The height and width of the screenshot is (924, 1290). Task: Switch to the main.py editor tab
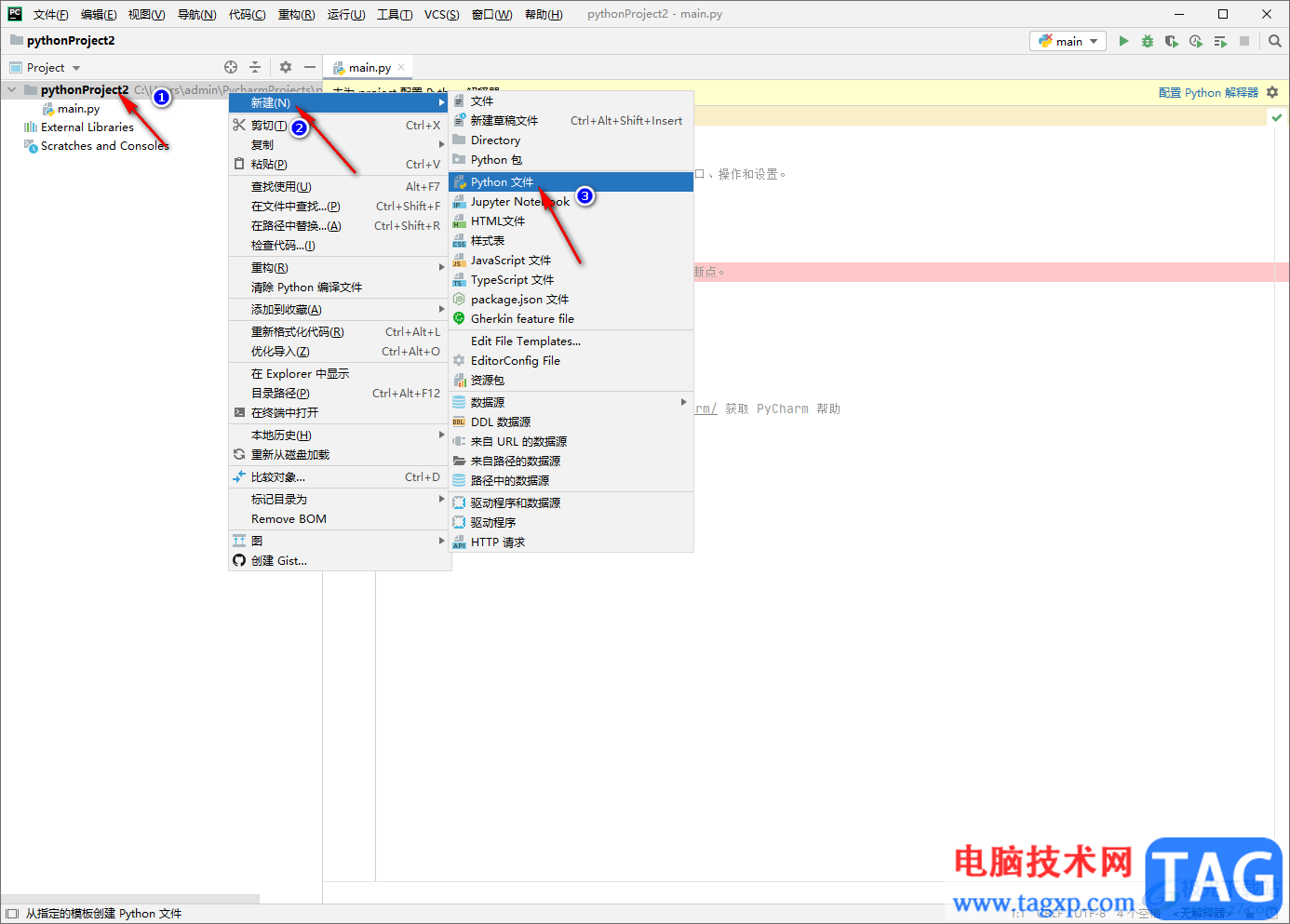[369, 68]
